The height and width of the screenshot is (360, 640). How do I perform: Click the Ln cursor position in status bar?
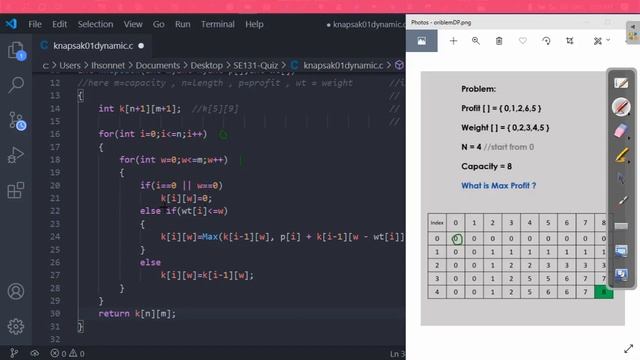click(397, 354)
